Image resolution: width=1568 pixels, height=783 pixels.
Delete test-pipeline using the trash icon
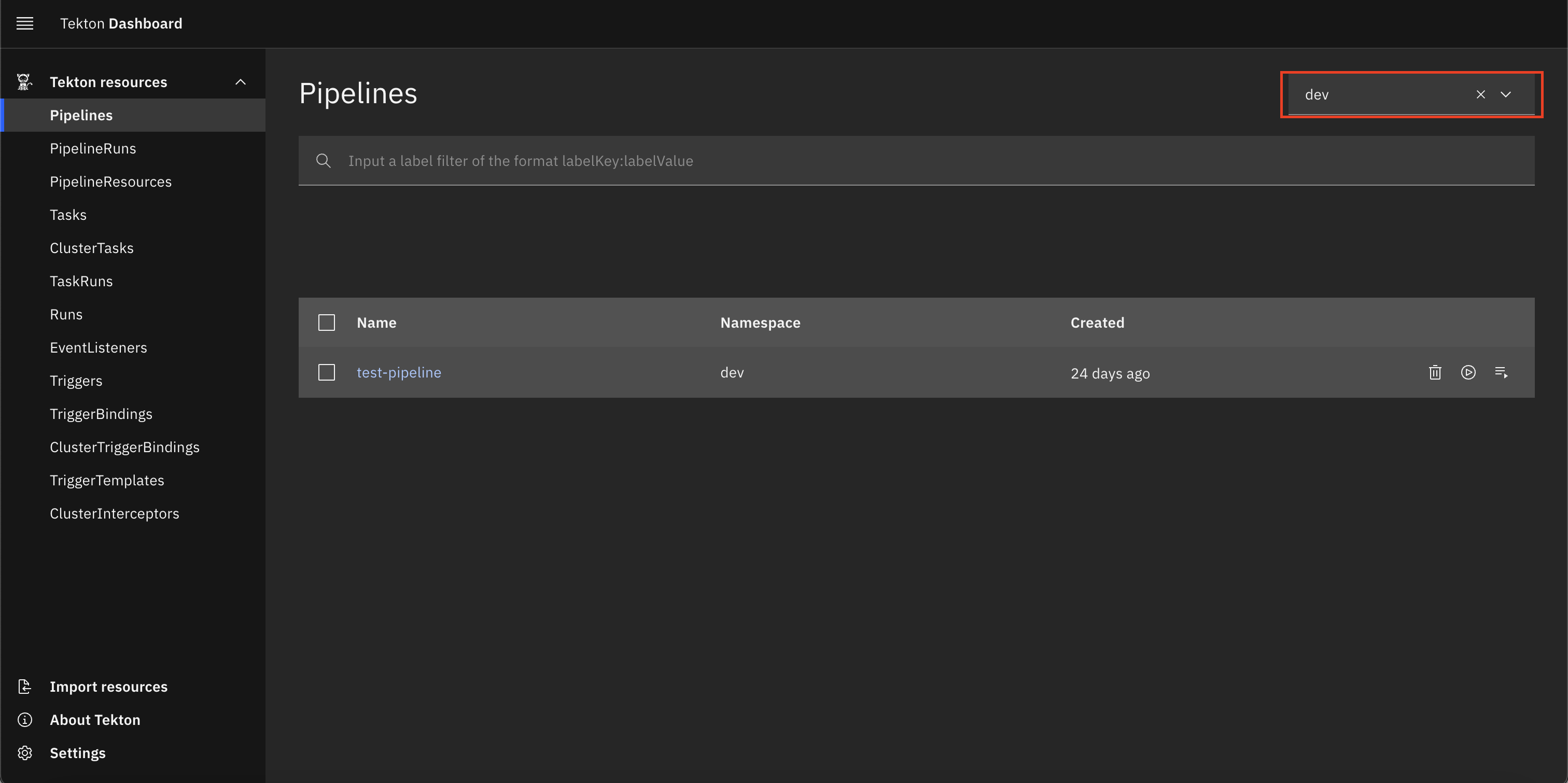[1435, 373]
